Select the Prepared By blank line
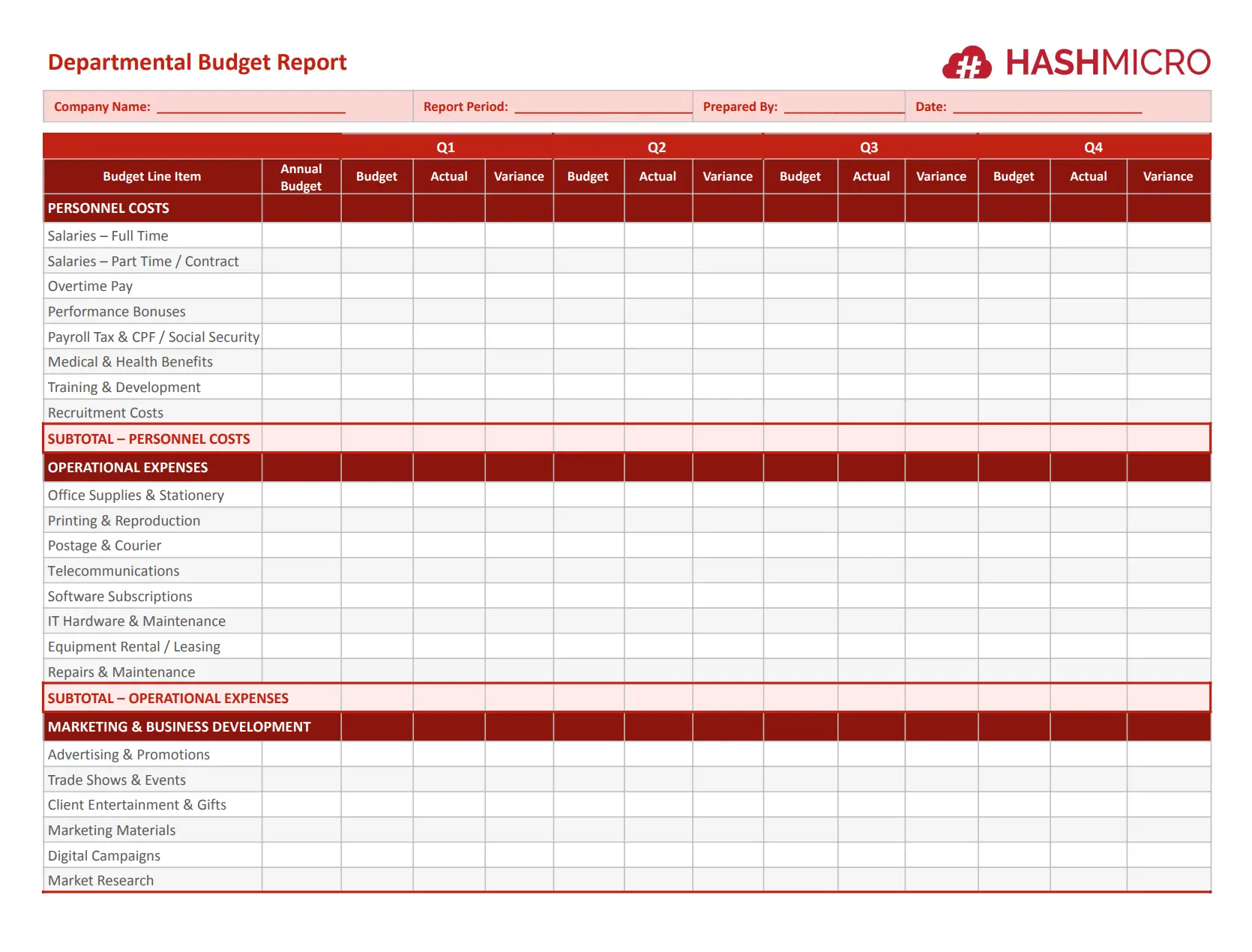Screen dimensions: 1252x952 pyautogui.click(x=843, y=107)
